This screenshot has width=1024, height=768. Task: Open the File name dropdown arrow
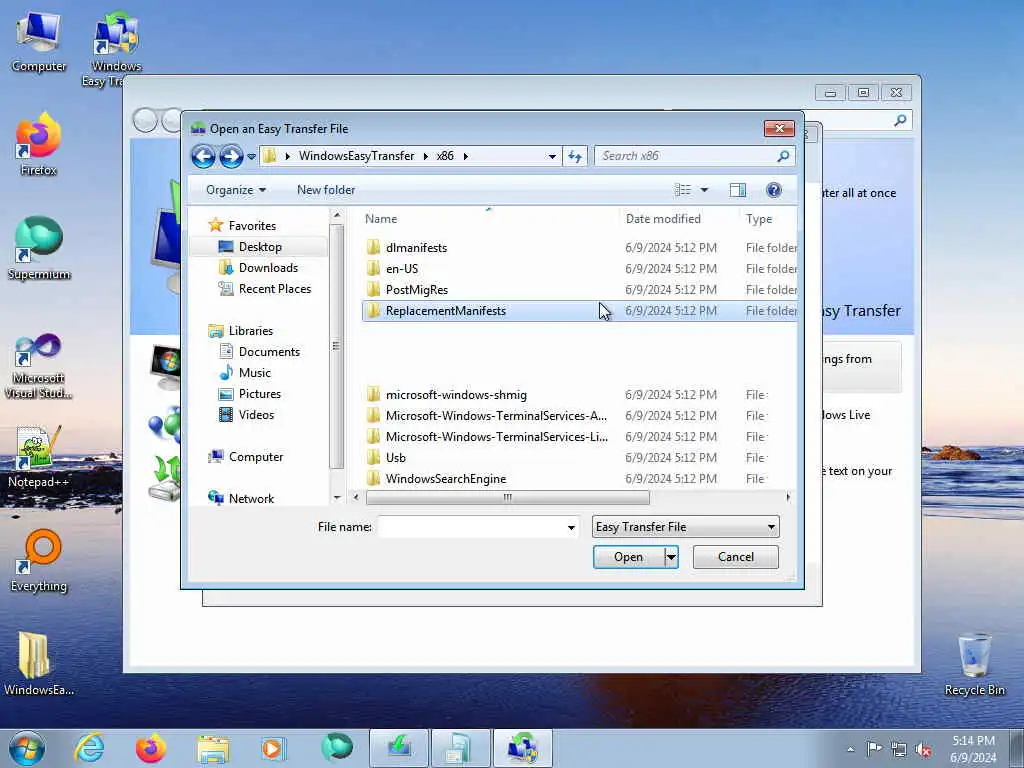pyautogui.click(x=571, y=527)
